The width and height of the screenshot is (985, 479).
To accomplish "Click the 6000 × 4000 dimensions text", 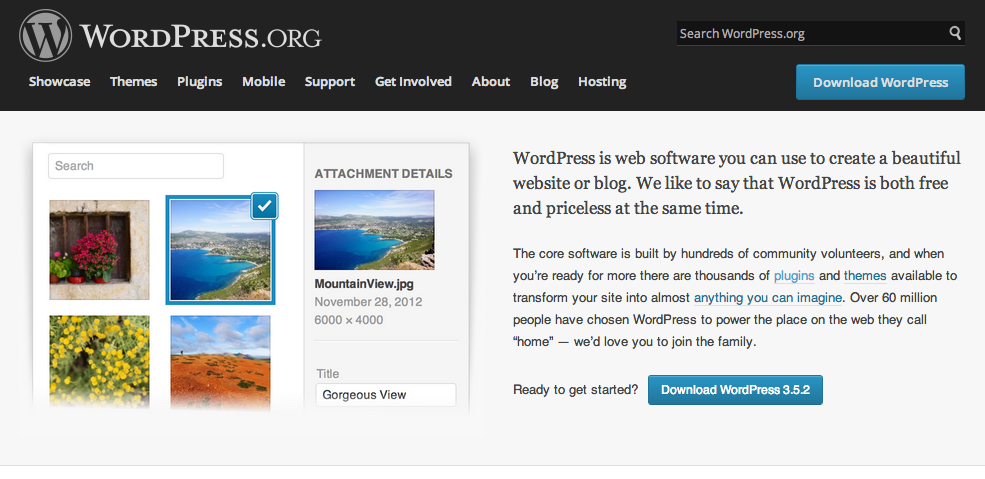I will pyautogui.click(x=349, y=320).
